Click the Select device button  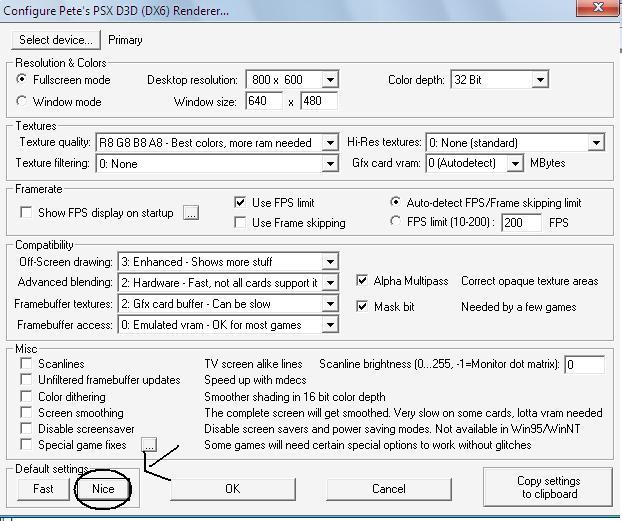pyautogui.click(x=56, y=40)
